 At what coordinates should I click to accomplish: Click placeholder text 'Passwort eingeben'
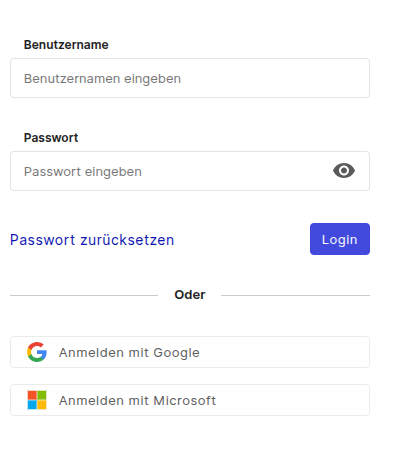[83, 172]
